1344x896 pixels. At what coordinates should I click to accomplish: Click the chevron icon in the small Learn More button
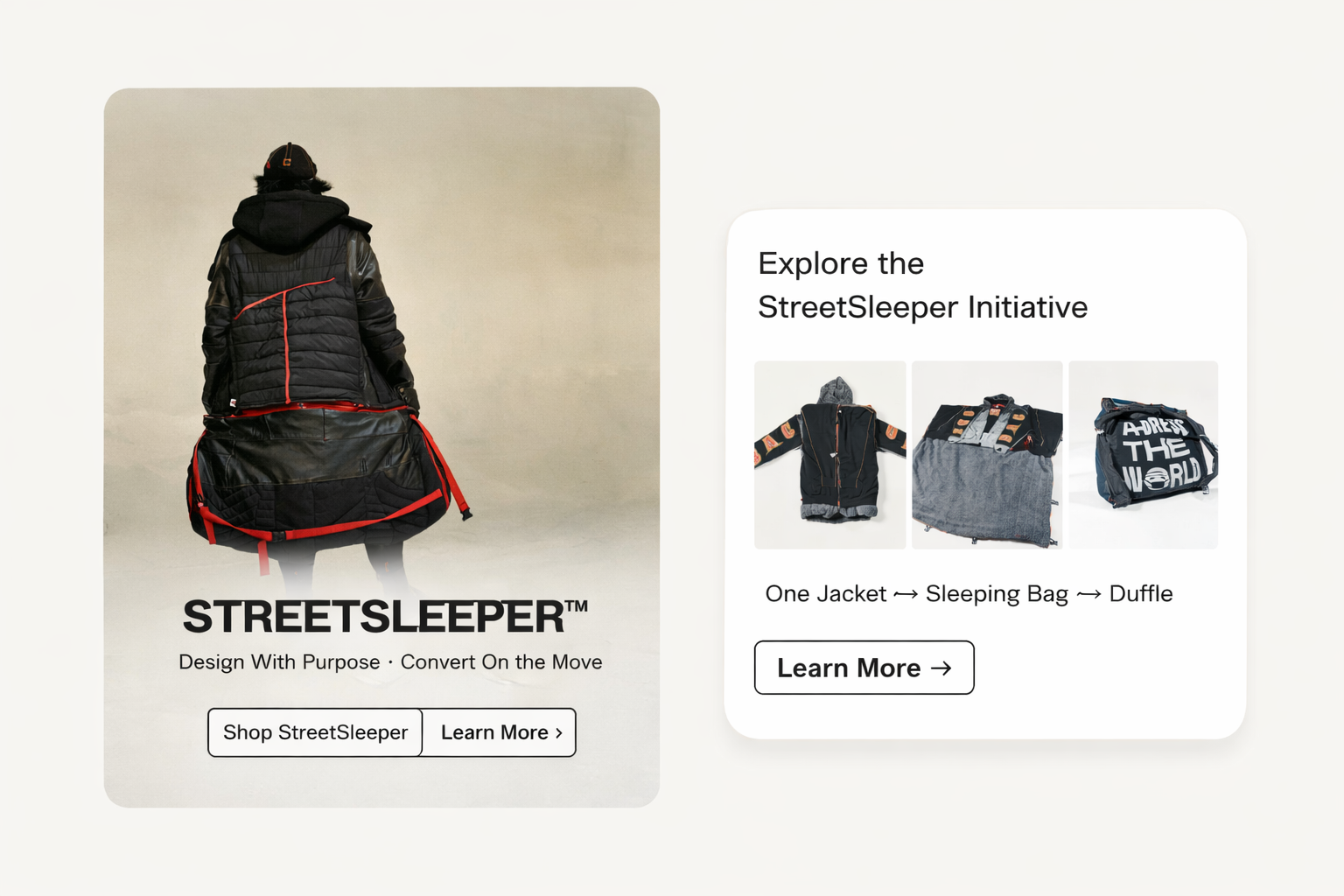tap(559, 733)
